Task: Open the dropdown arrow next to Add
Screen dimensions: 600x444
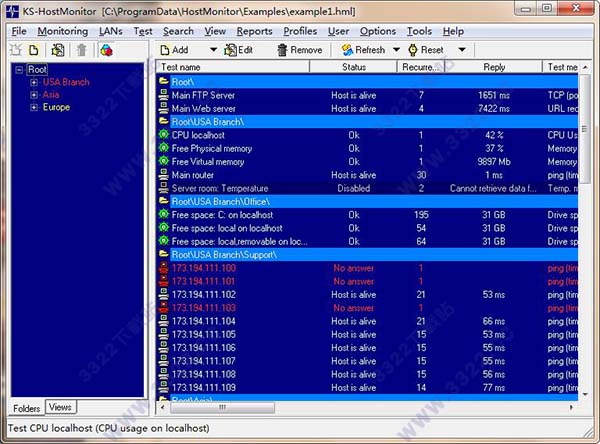Action: tap(214, 50)
